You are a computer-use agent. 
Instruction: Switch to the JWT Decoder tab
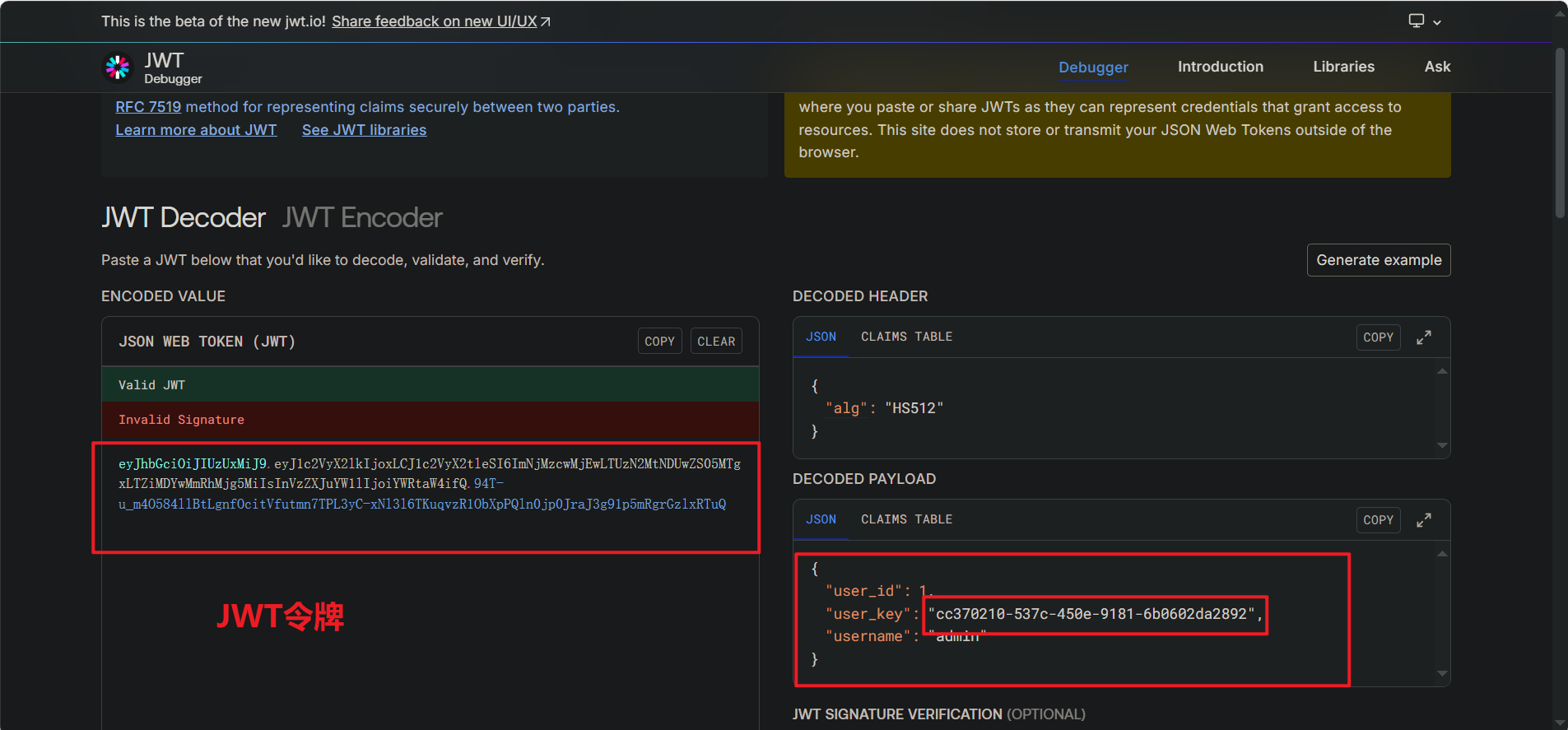tap(184, 217)
